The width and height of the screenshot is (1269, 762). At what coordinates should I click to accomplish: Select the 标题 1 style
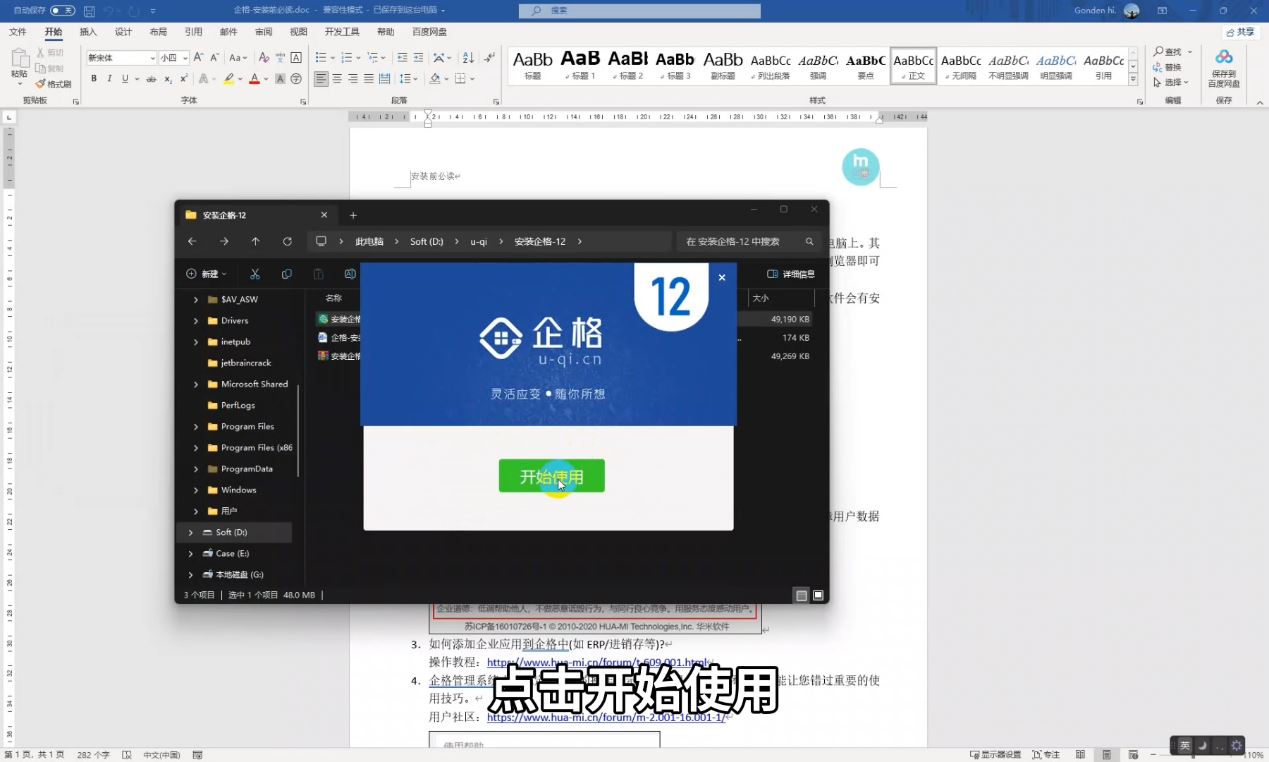coord(580,65)
